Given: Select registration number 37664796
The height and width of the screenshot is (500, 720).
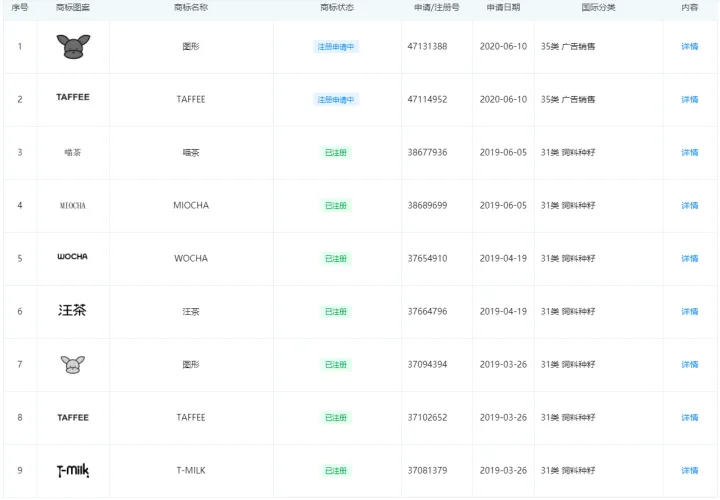Looking at the screenshot, I should point(428,311).
